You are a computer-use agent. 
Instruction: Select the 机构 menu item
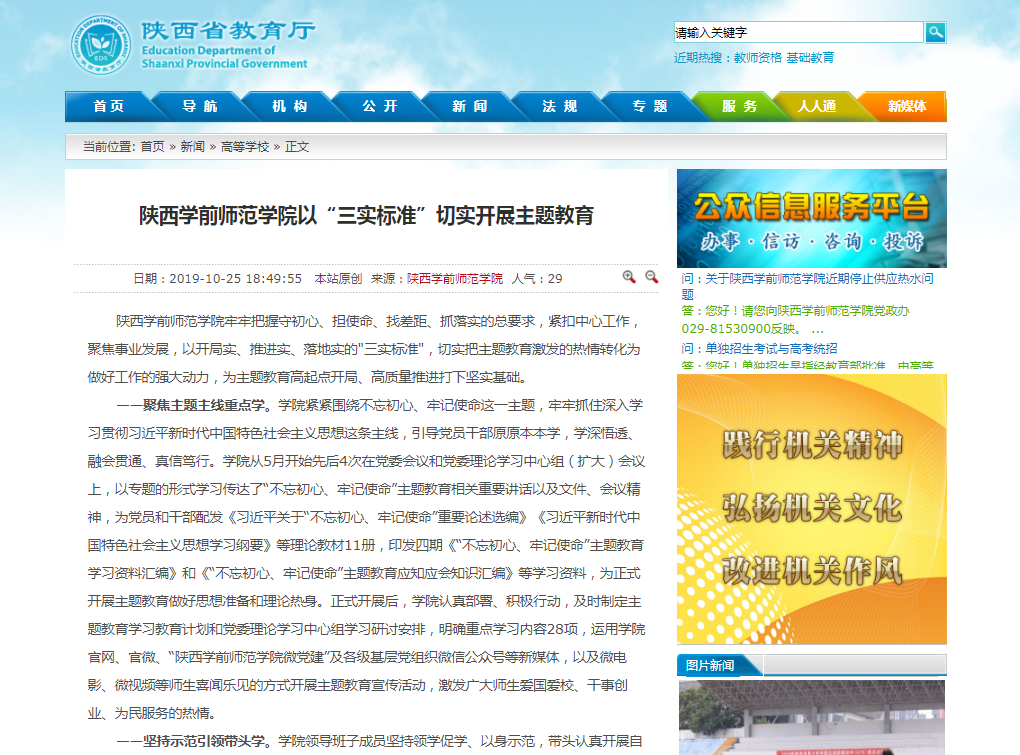coord(289,106)
